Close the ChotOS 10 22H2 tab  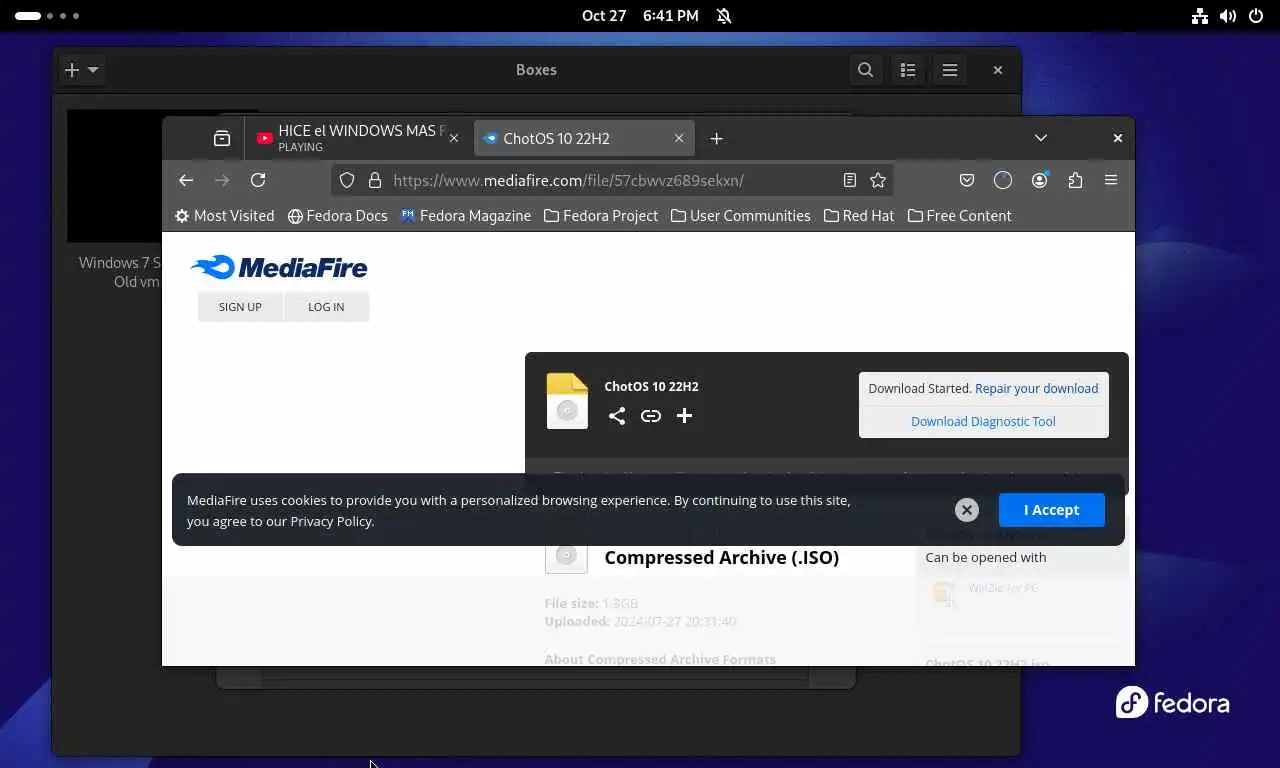pos(679,139)
